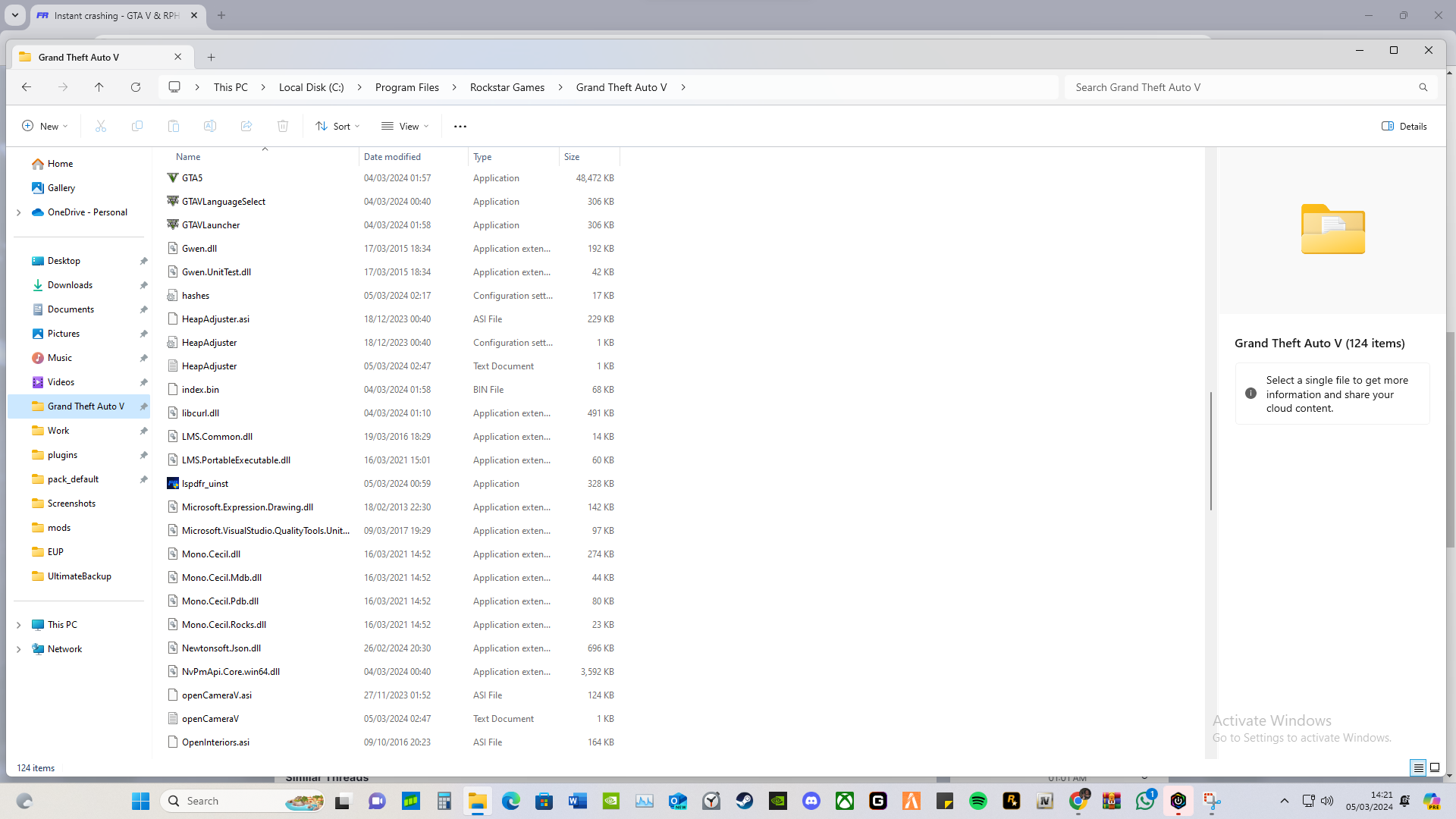Toggle the Details pane button
This screenshot has height=819, width=1456.
1404,126
